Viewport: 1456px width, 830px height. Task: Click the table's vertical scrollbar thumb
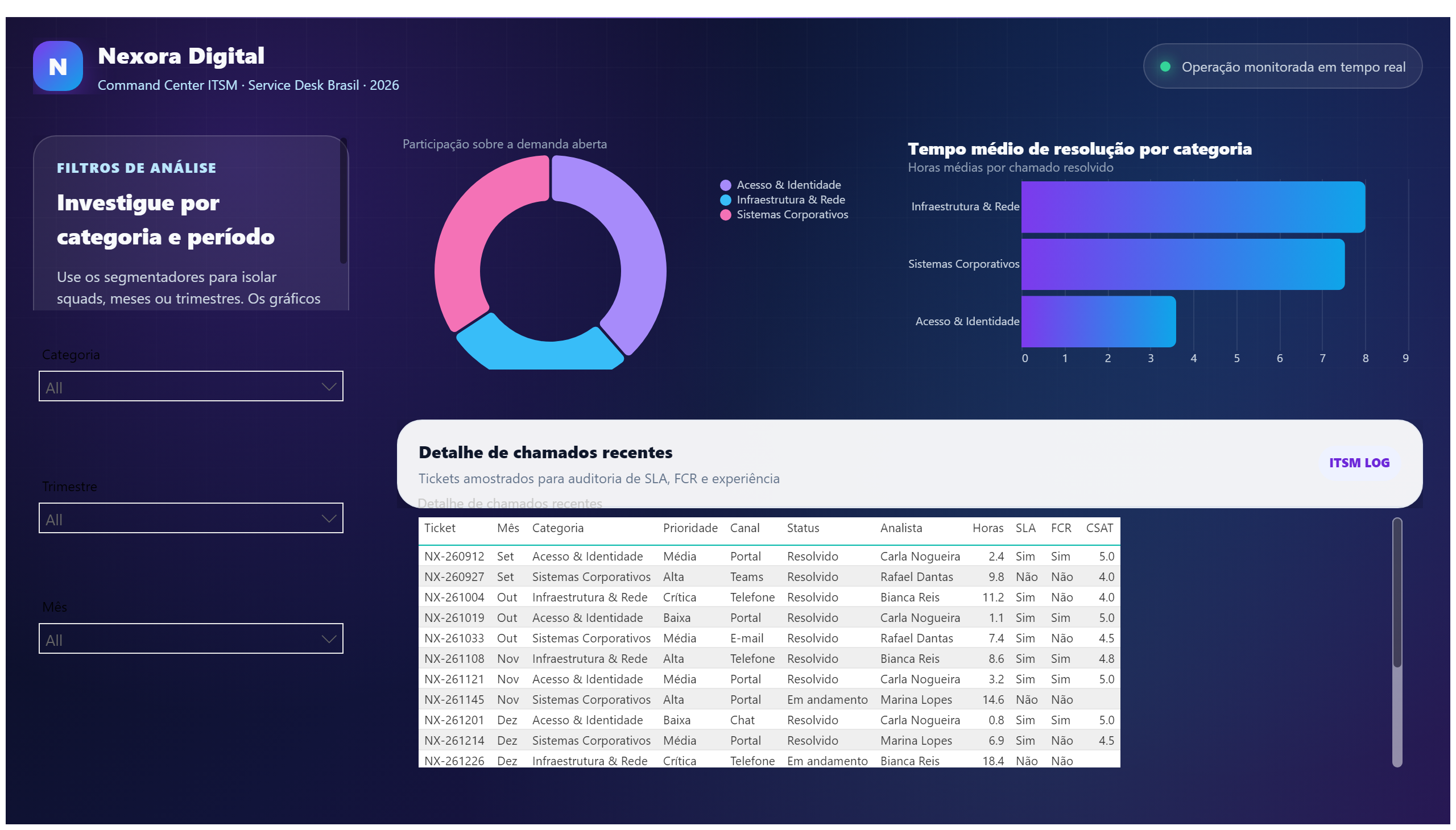point(1396,593)
